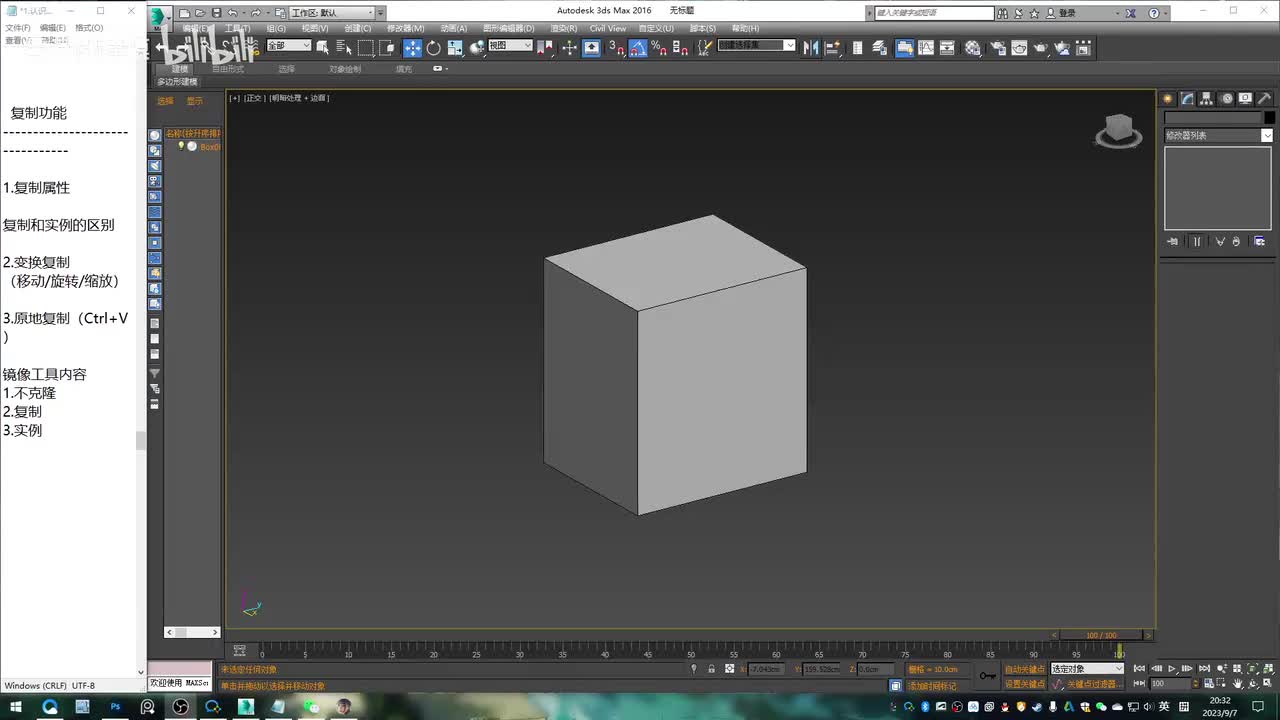Toggle Percent Snap button

[658, 48]
